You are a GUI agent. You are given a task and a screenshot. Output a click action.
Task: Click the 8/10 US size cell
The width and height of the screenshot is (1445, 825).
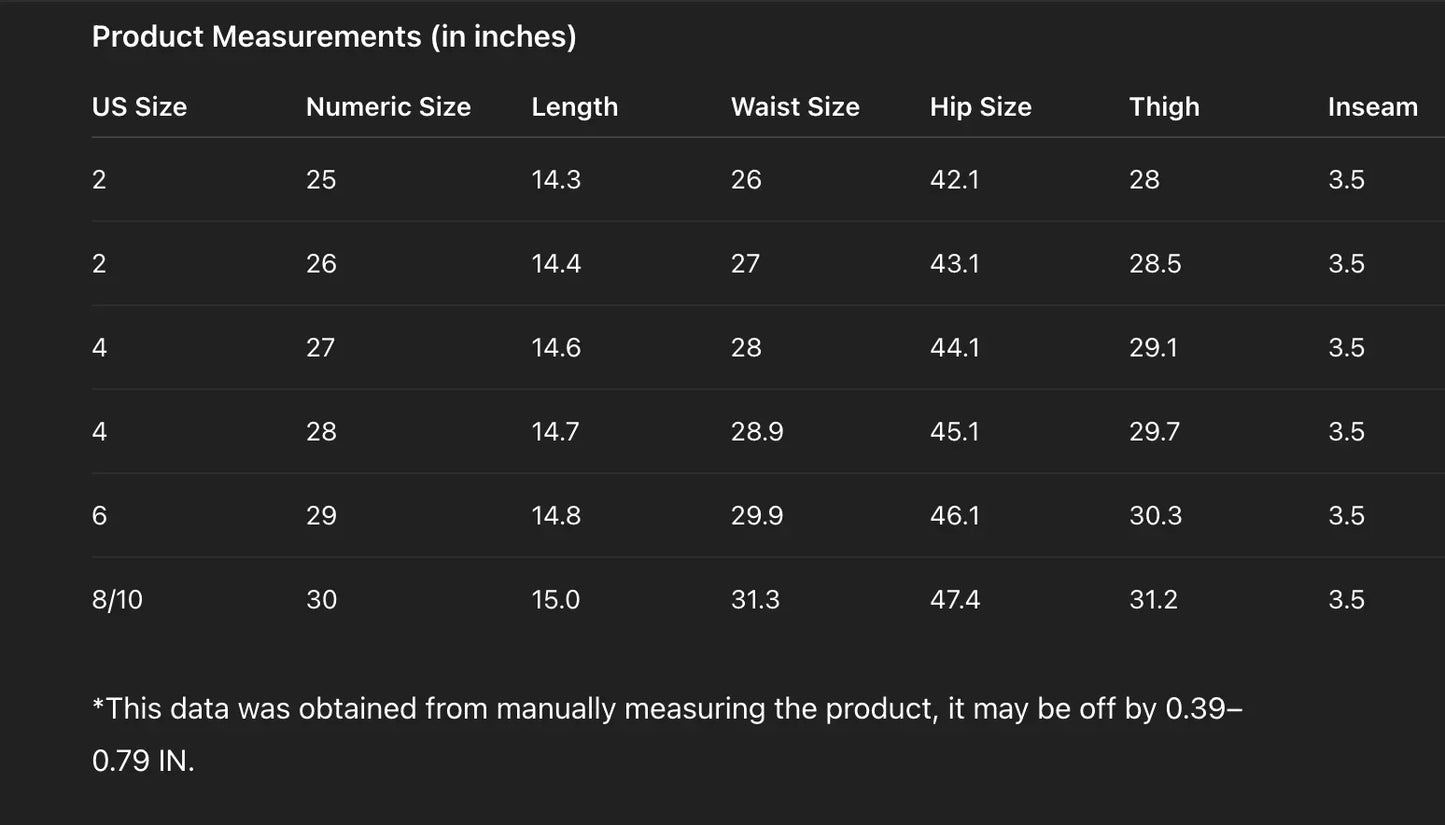117,600
